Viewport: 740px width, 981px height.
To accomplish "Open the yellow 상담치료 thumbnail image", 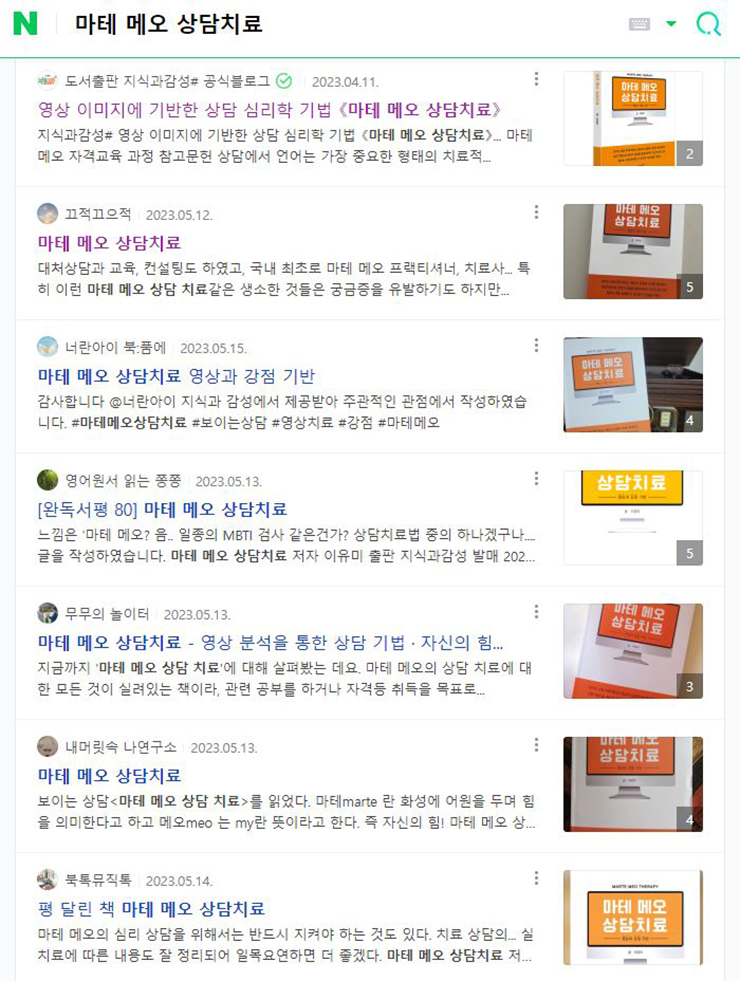I will 633,518.
